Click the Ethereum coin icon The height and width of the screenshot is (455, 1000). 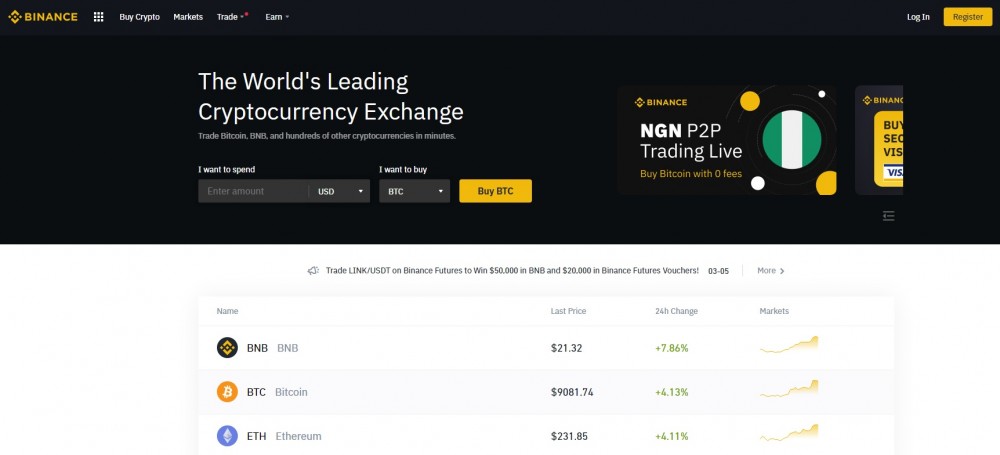coord(227,436)
